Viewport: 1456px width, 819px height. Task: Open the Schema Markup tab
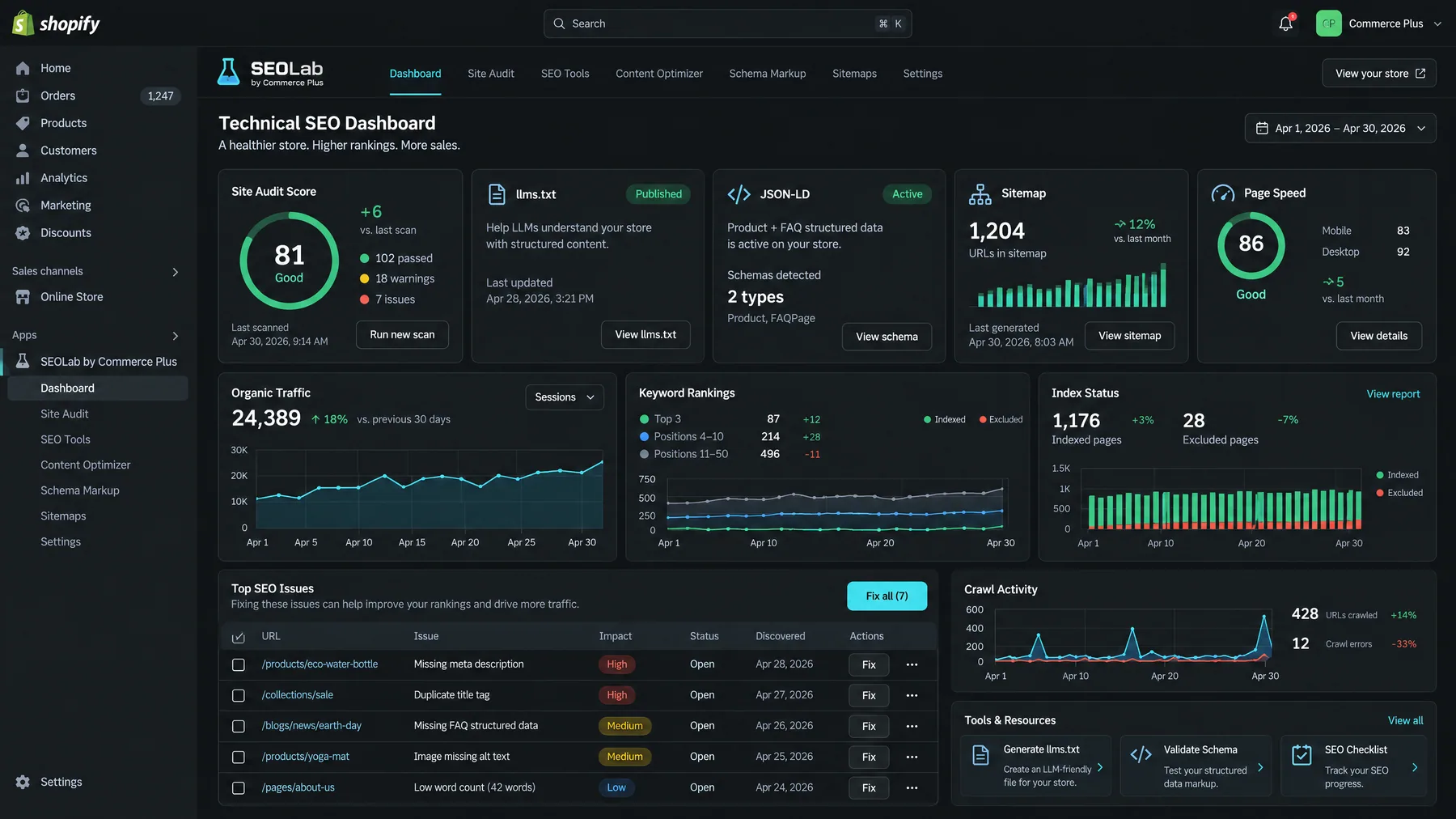(768, 74)
